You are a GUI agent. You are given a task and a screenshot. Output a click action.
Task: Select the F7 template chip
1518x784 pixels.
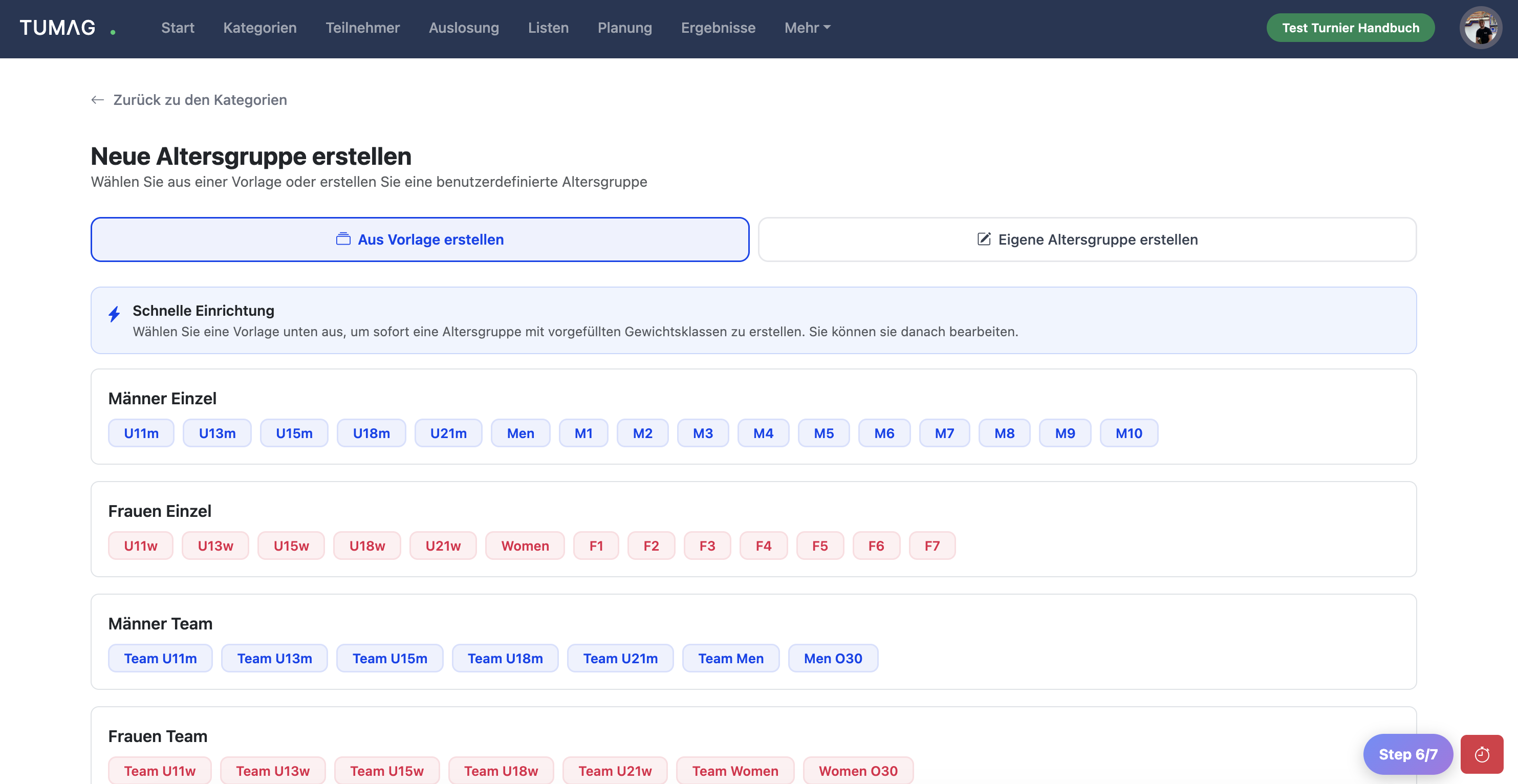click(x=931, y=546)
